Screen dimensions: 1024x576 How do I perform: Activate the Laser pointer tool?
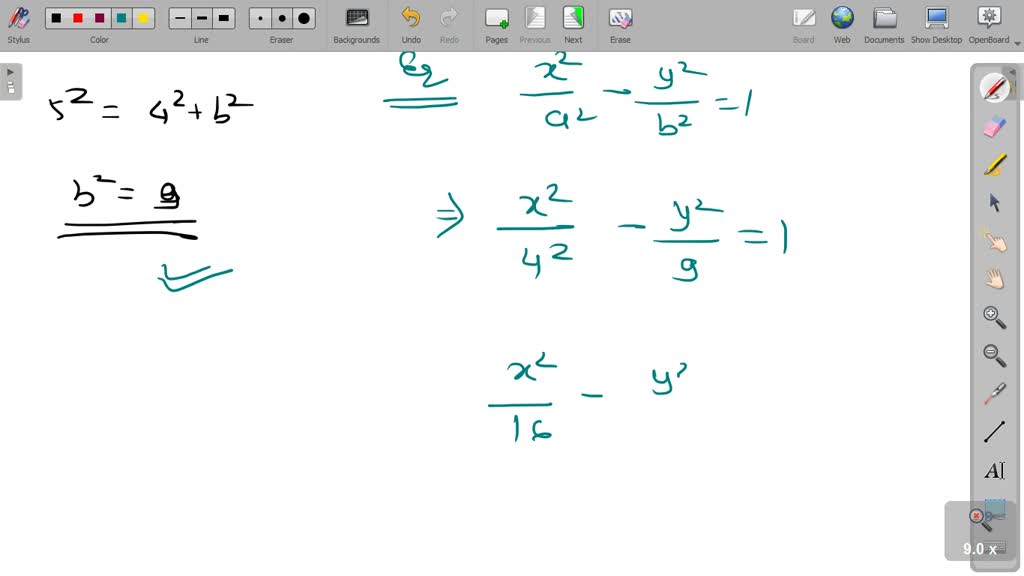tap(994, 392)
